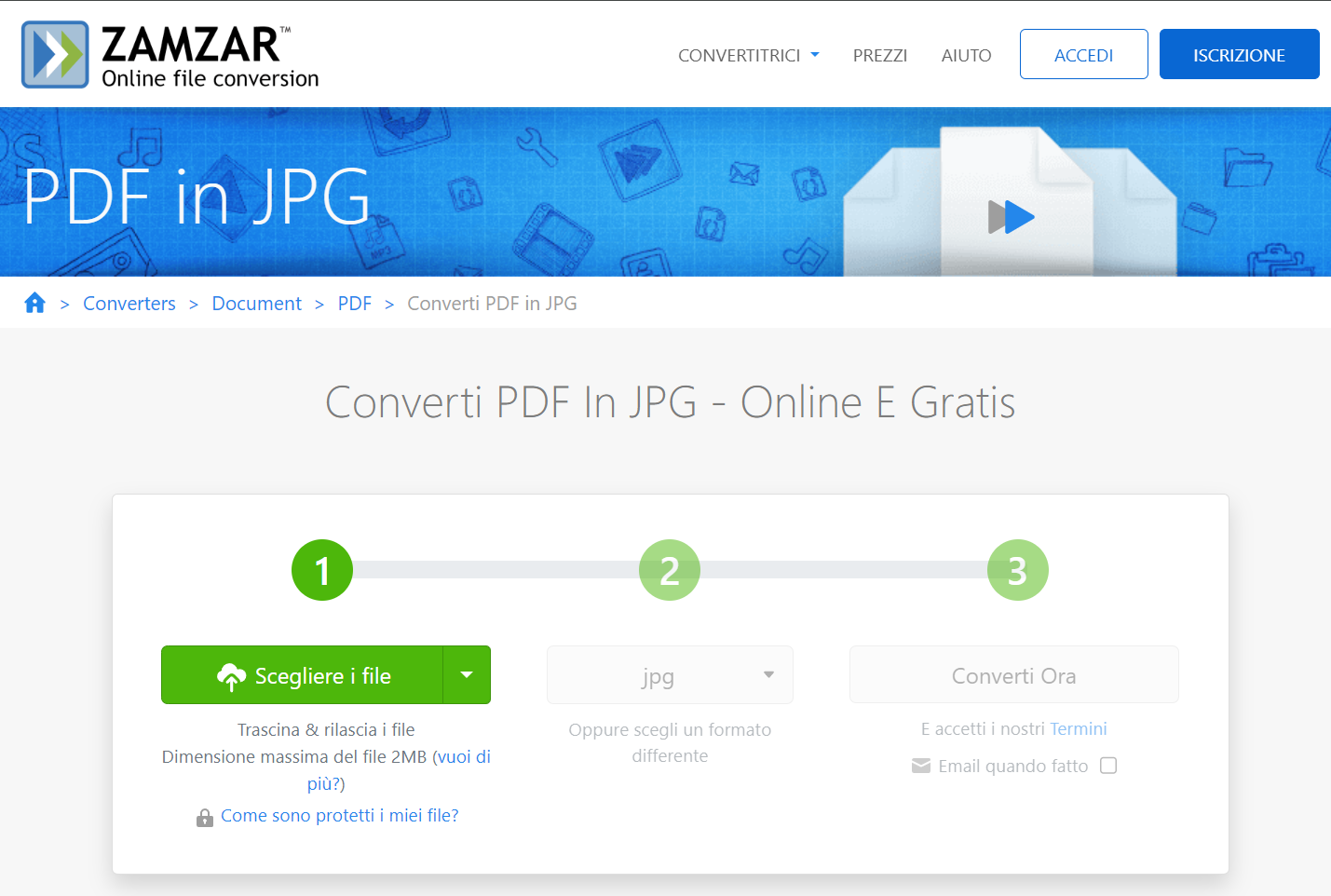The width and height of the screenshot is (1331, 896).
Task: Open the Termini link
Action: [1079, 729]
